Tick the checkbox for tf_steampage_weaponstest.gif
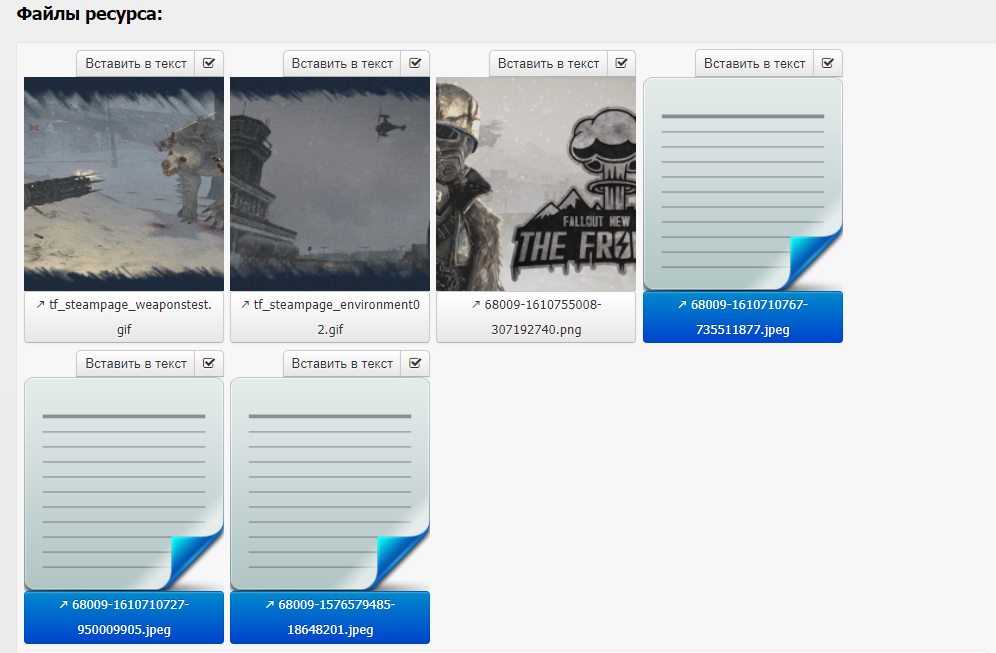996x653 pixels. 209,64
